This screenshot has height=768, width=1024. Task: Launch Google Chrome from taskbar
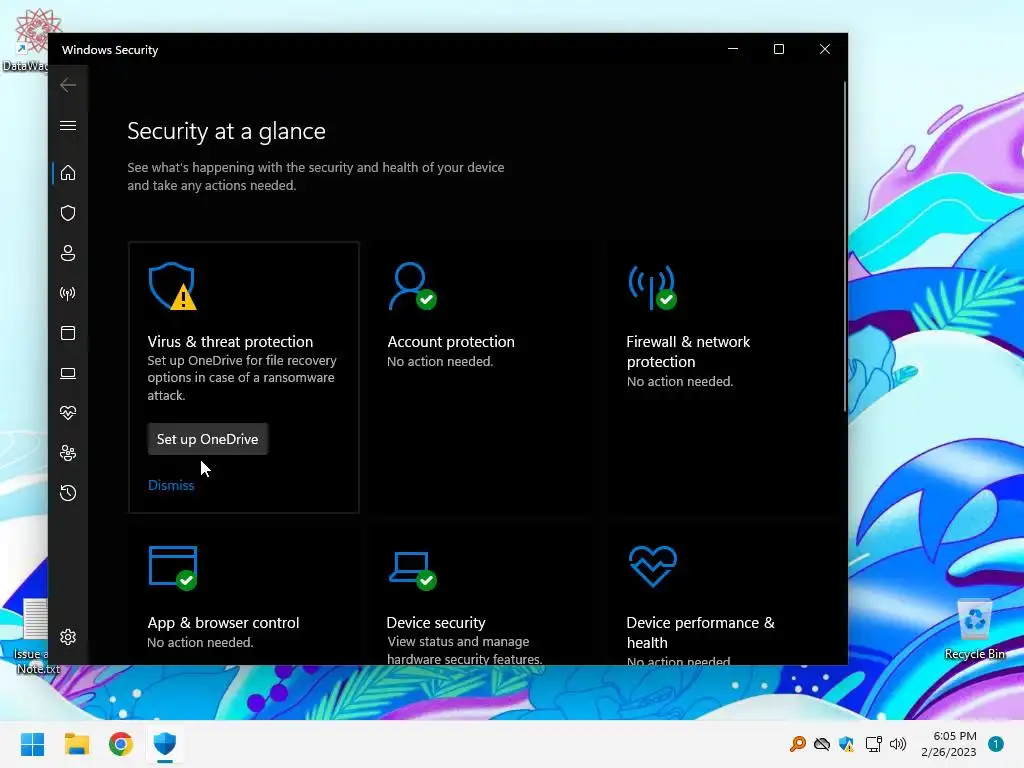121,744
